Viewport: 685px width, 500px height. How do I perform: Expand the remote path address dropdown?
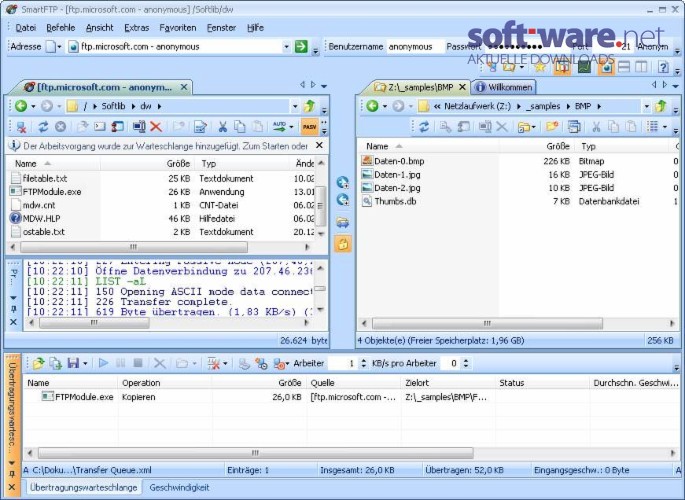(295, 106)
